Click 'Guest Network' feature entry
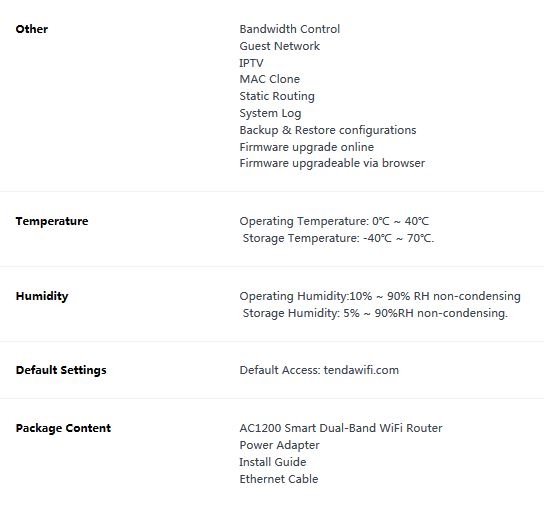The height and width of the screenshot is (505, 544). tap(279, 46)
